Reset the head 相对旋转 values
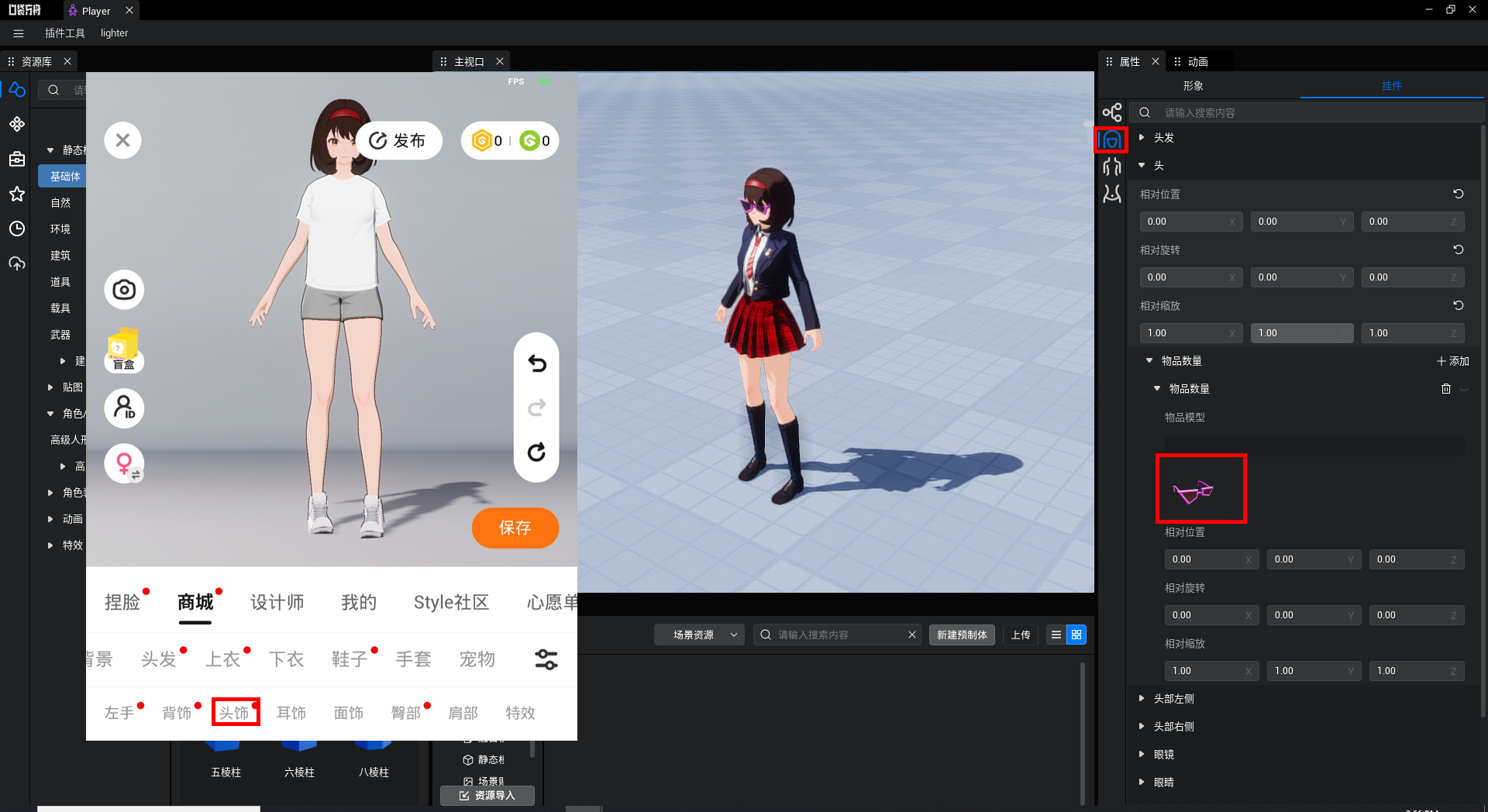The width and height of the screenshot is (1488, 812). [x=1458, y=249]
